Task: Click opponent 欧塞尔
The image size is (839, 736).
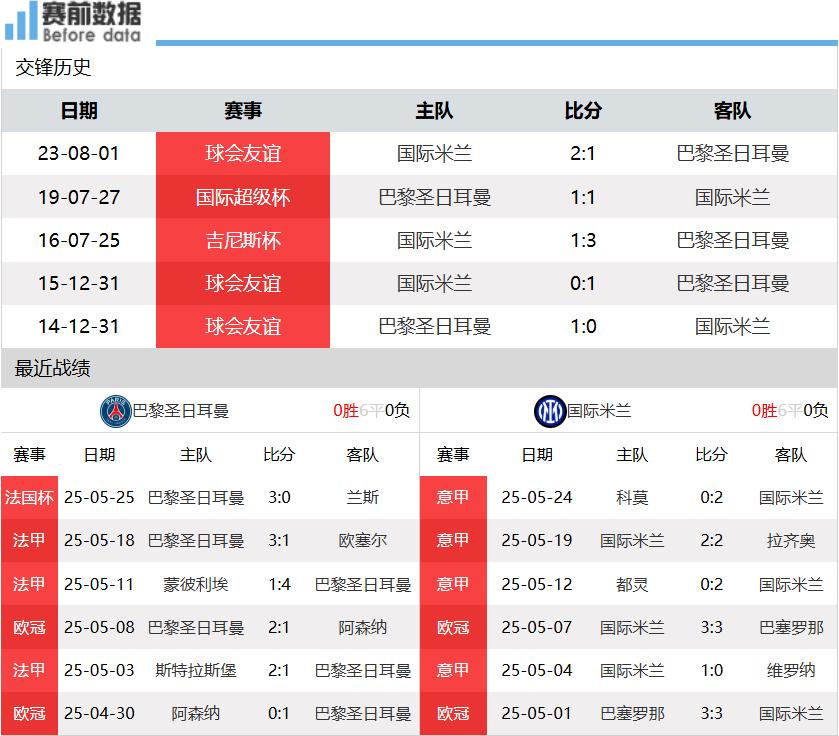Action: [x=362, y=540]
